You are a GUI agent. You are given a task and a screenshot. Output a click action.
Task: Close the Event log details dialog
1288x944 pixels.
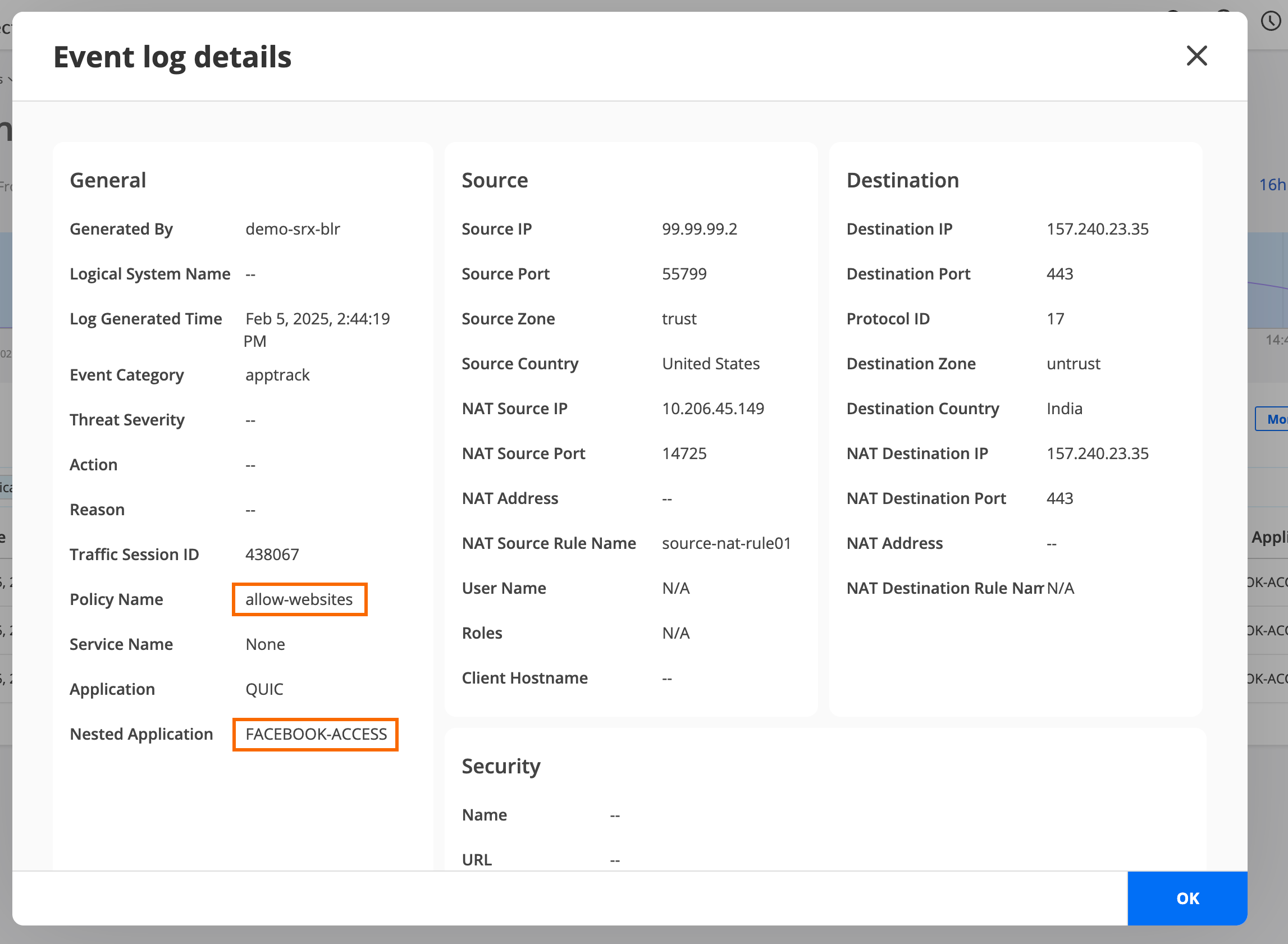click(x=1196, y=56)
